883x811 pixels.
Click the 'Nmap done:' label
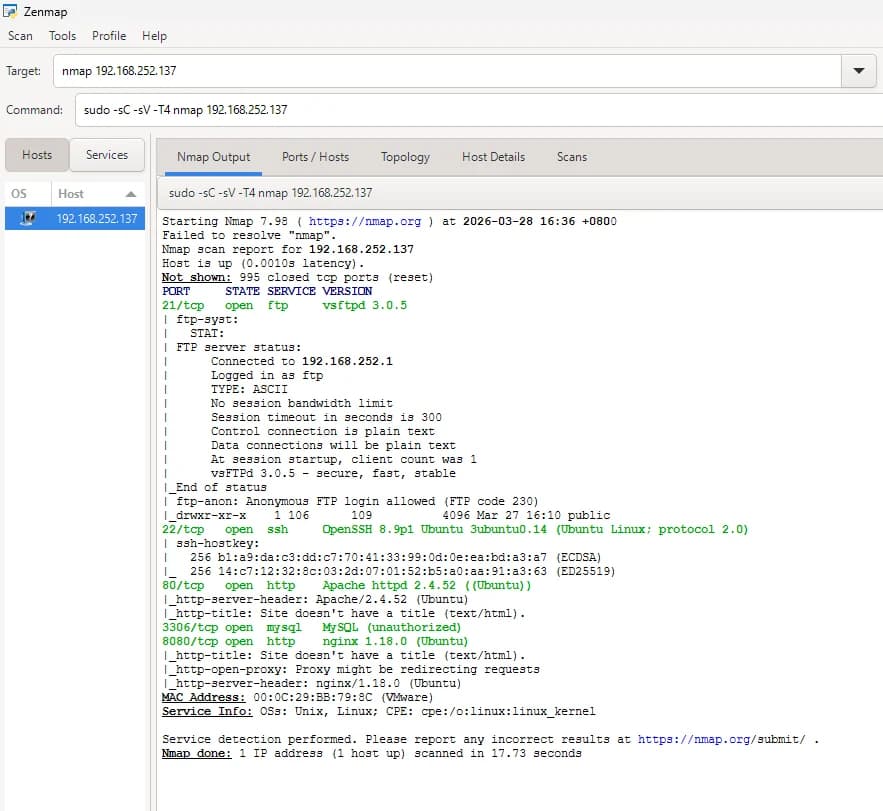tap(197, 754)
